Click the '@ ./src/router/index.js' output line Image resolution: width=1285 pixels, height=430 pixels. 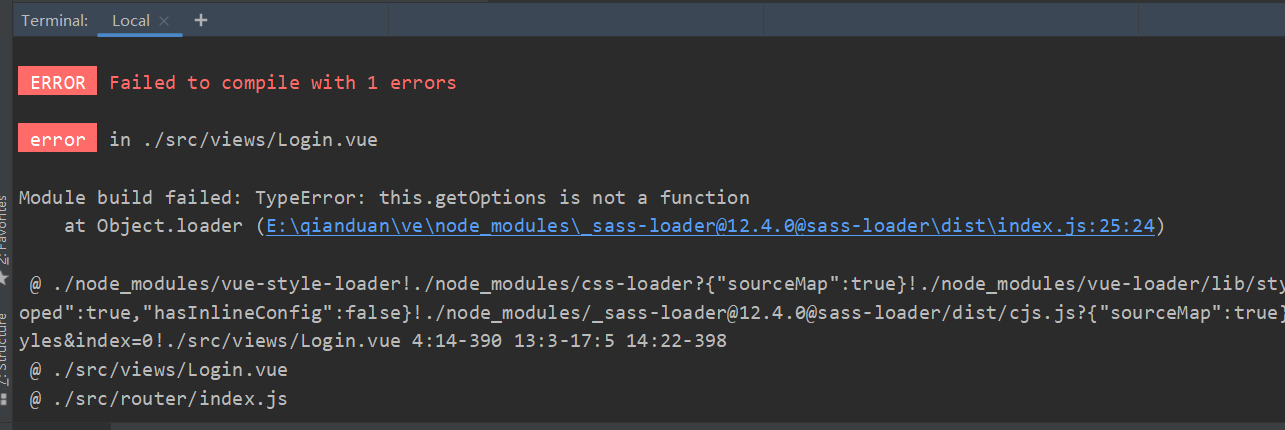coord(158,399)
